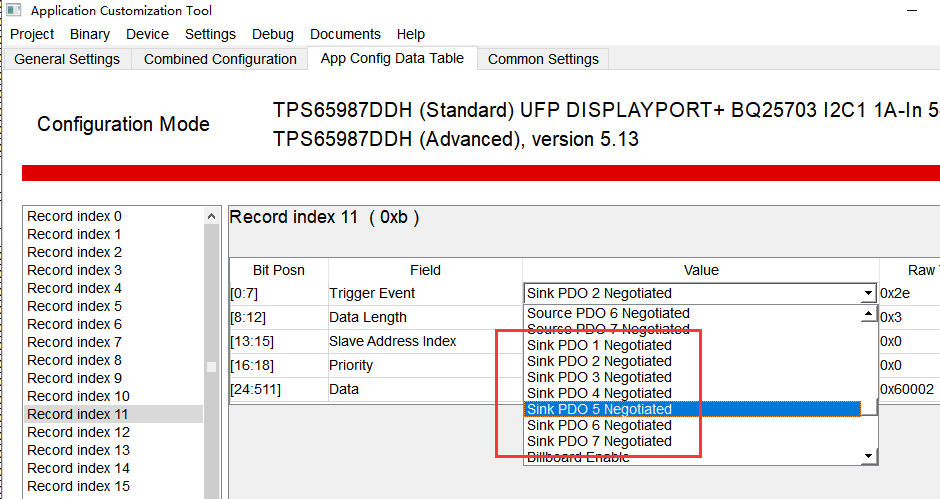940x499 pixels.
Task: Click the Bit Posn column header
Action: (279, 270)
